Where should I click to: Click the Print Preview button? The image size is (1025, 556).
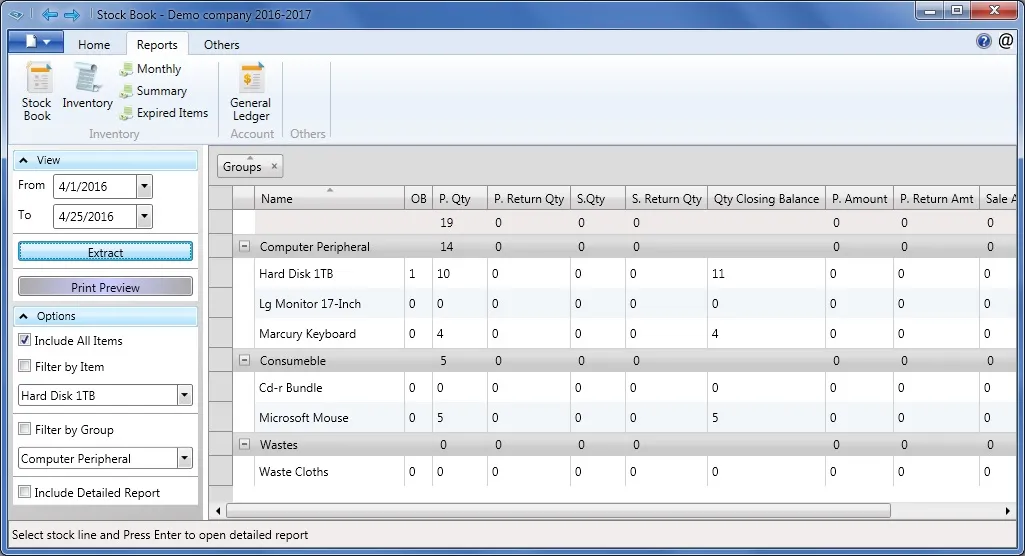105,287
